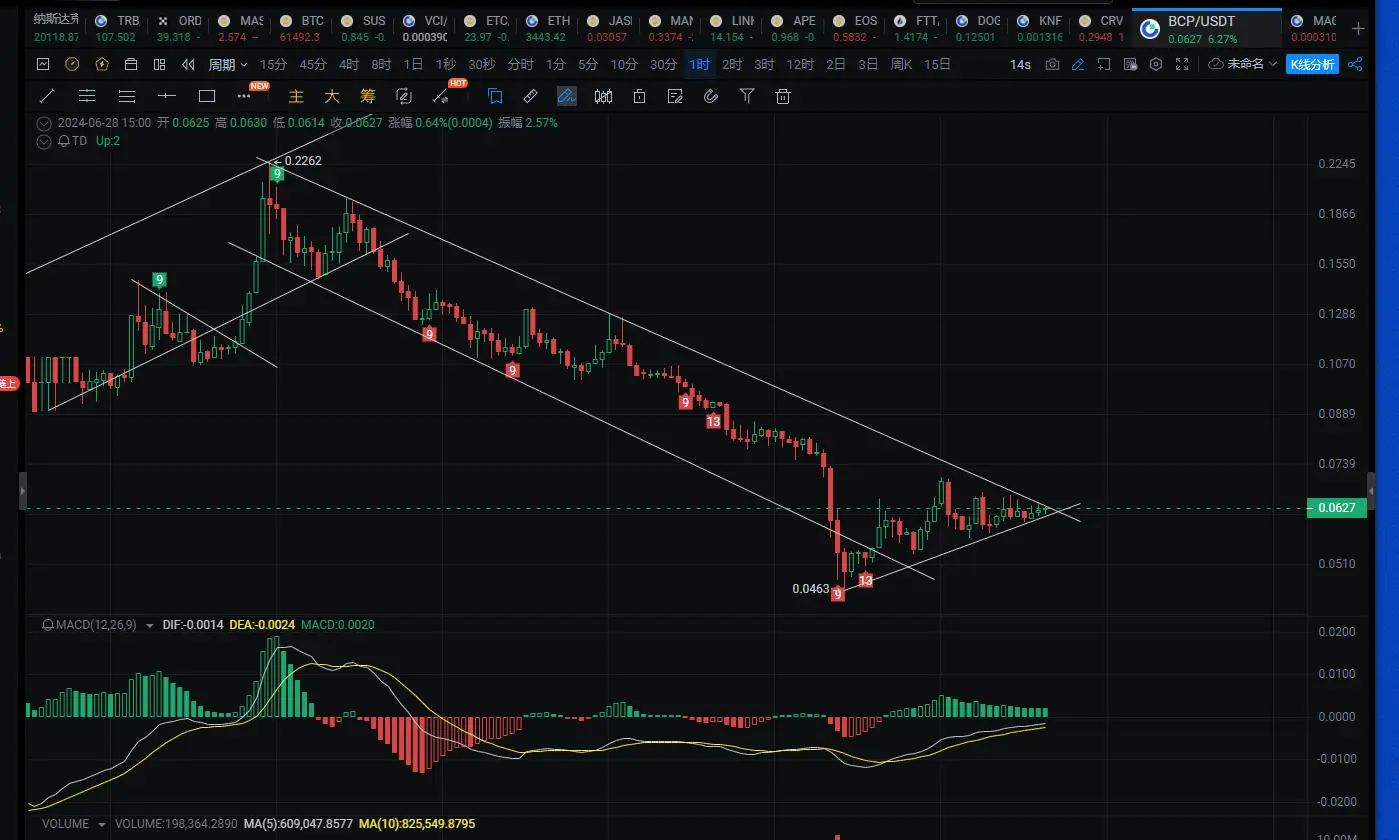Viewport: 1399px width, 840px height.
Task: Toggle the highlighted pencil drawing tool
Action: point(567,96)
